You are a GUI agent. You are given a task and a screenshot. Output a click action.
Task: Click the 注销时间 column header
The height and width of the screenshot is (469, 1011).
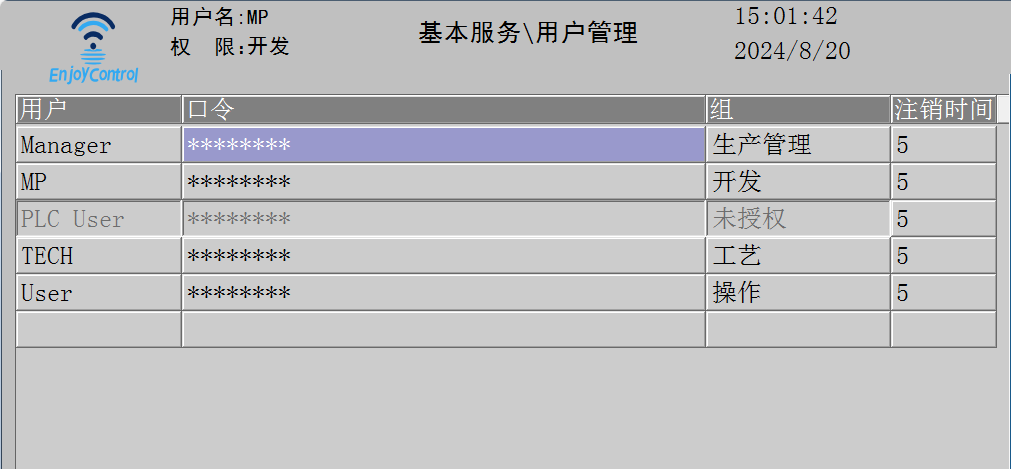(942, 109)
